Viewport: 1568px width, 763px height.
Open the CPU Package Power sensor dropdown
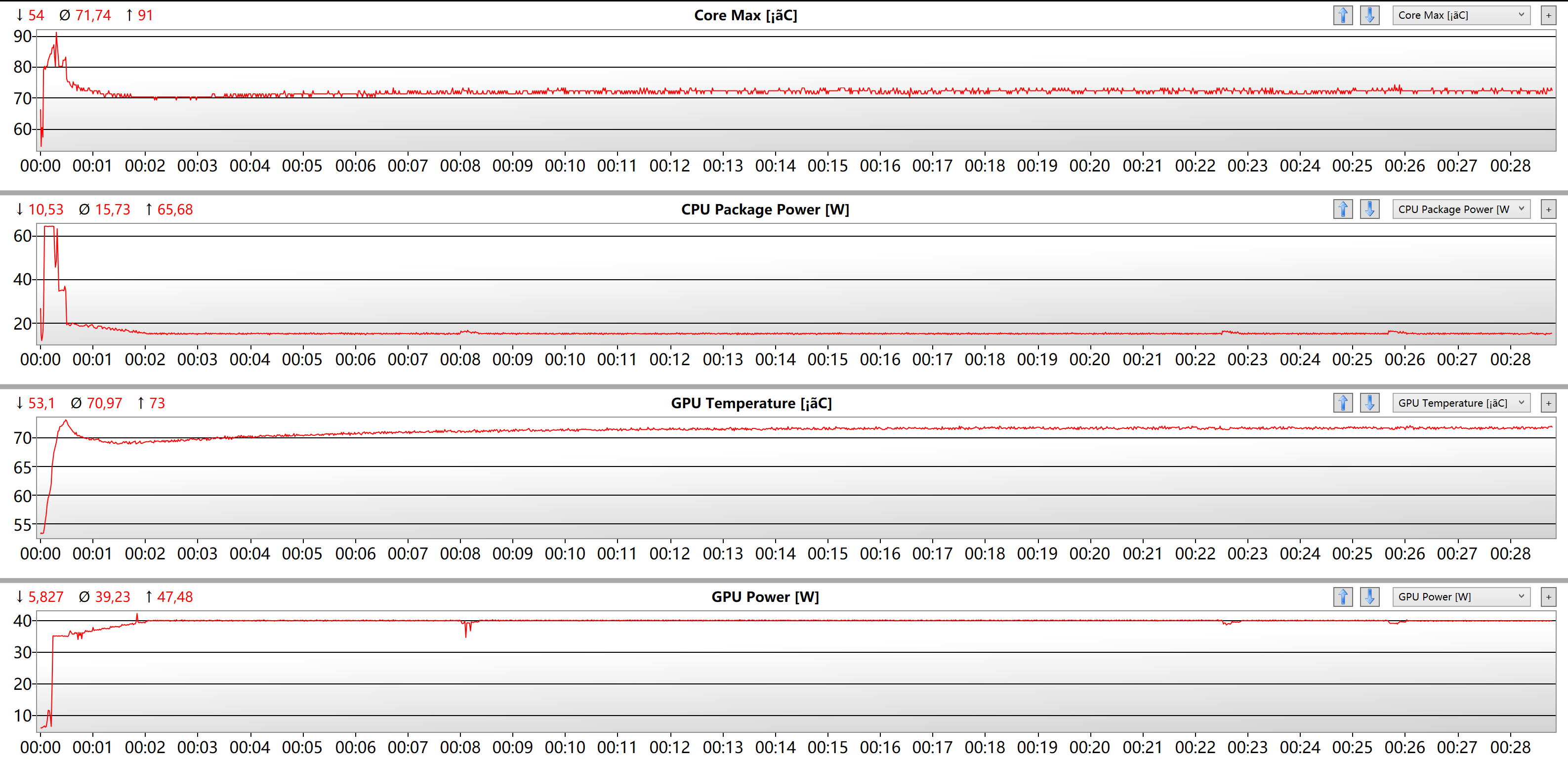pos(1461,209)
